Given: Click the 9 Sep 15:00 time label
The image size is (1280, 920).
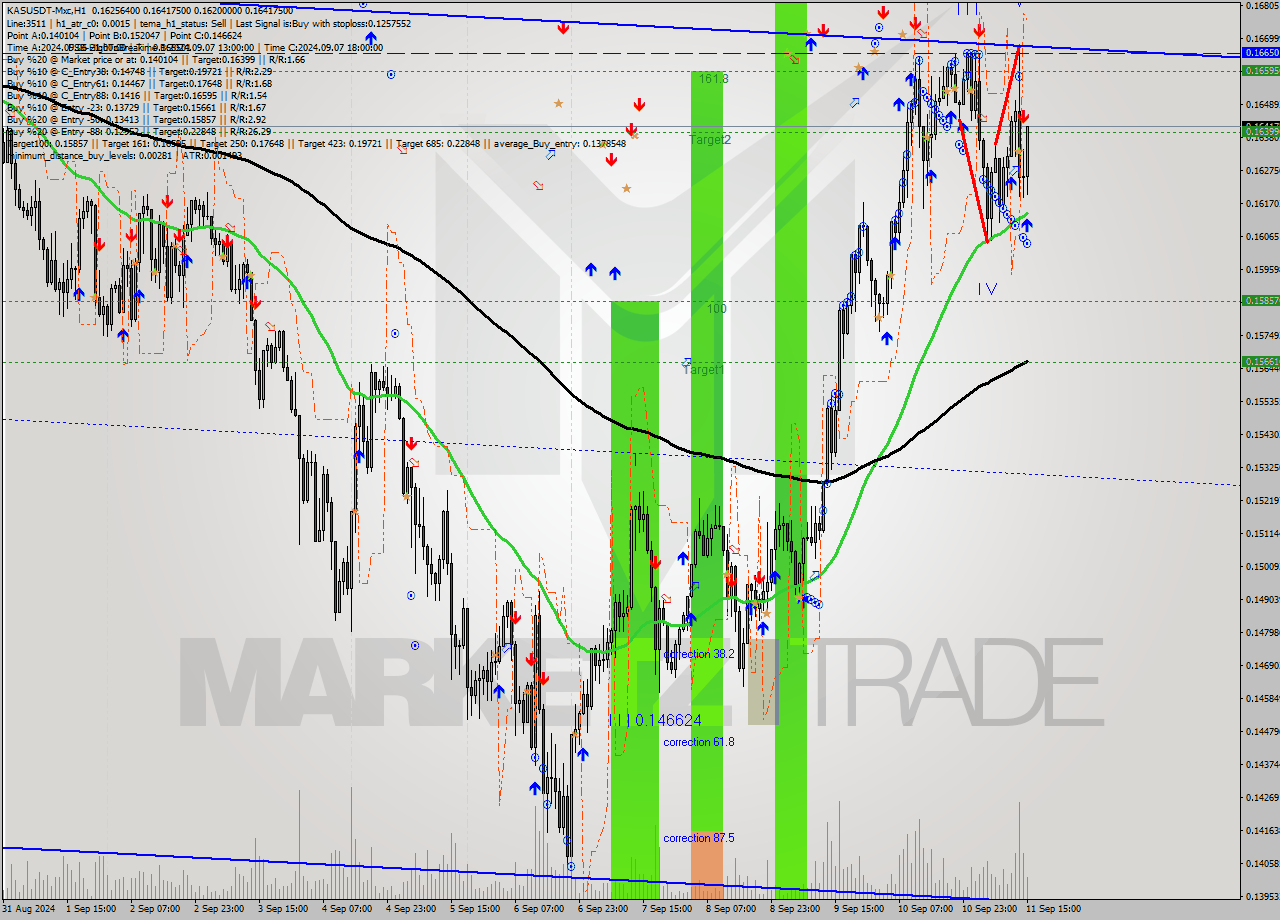Looking at the screenshot, I should 860,909.
